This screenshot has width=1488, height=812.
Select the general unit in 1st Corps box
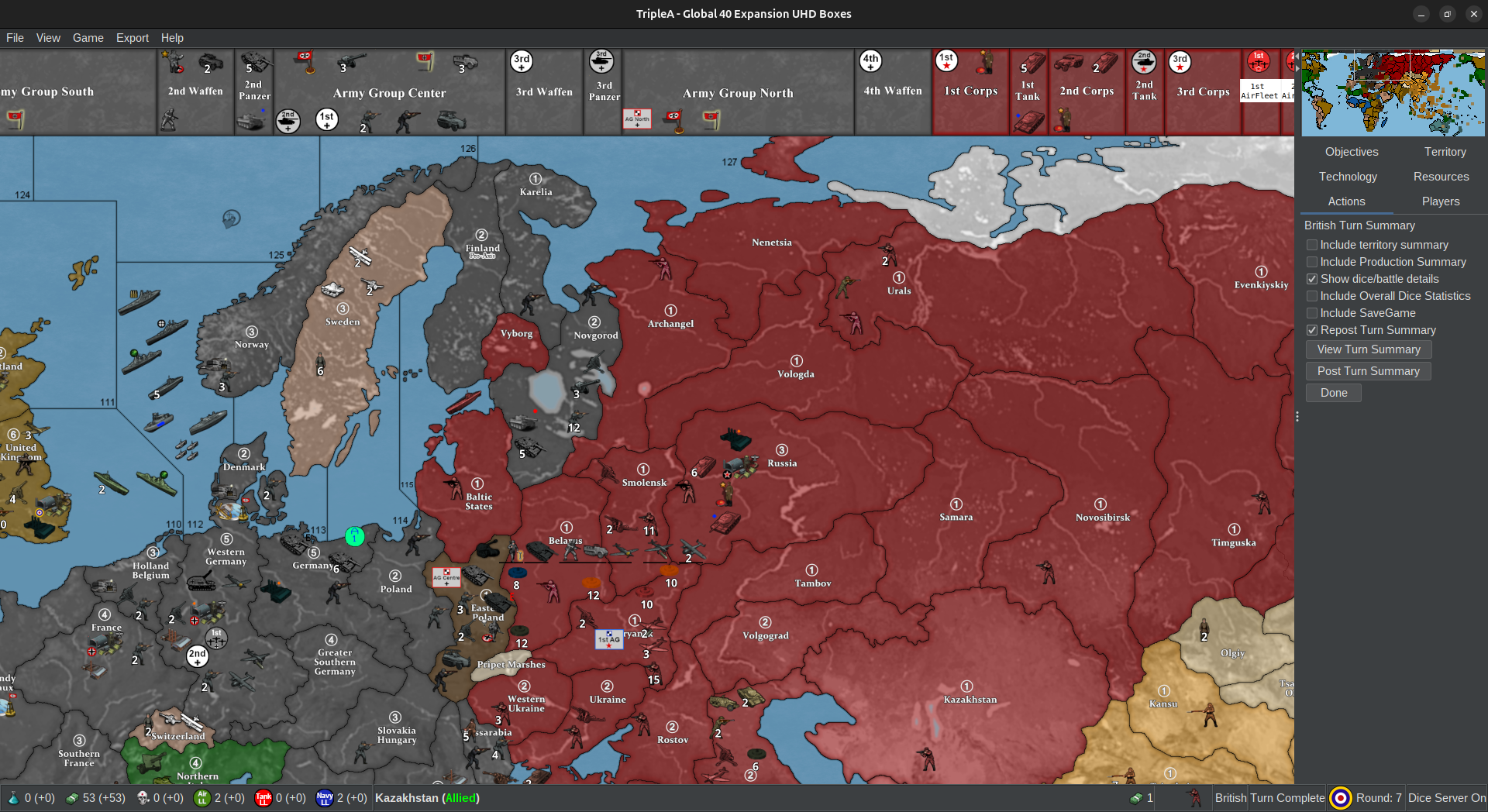click(x=985, y=62)
